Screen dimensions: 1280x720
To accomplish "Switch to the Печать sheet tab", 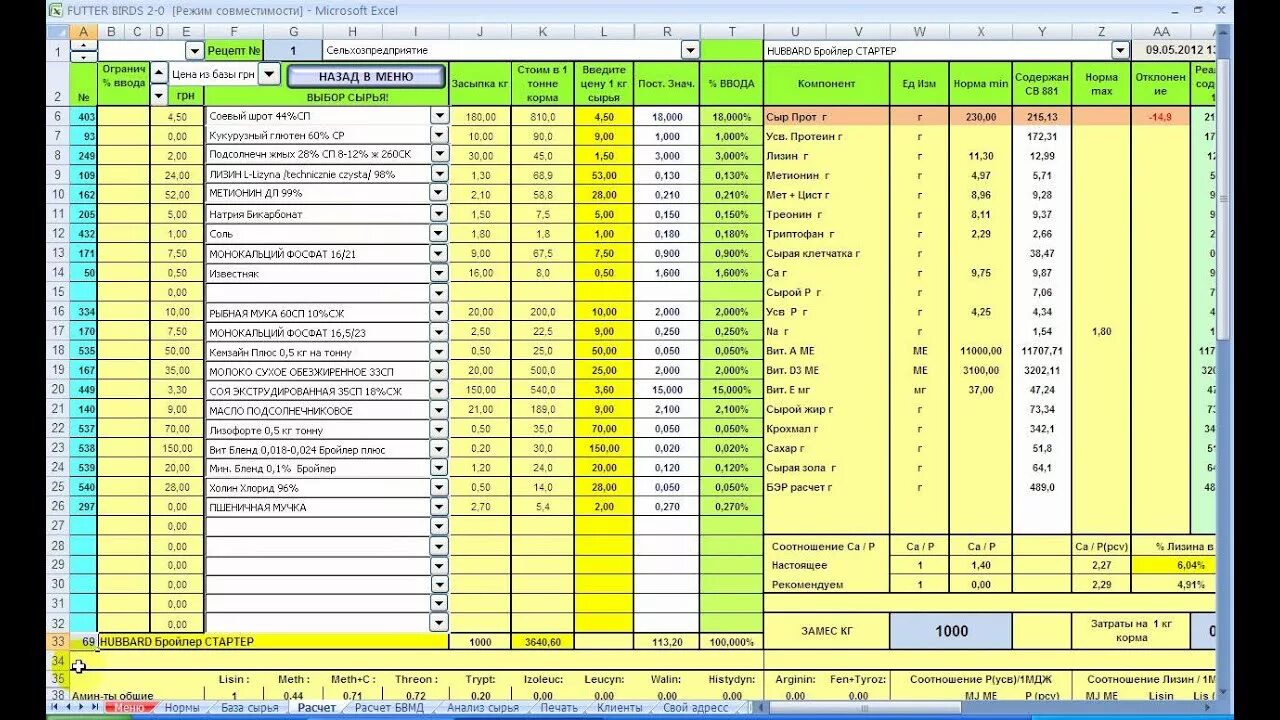I will 557,707.
